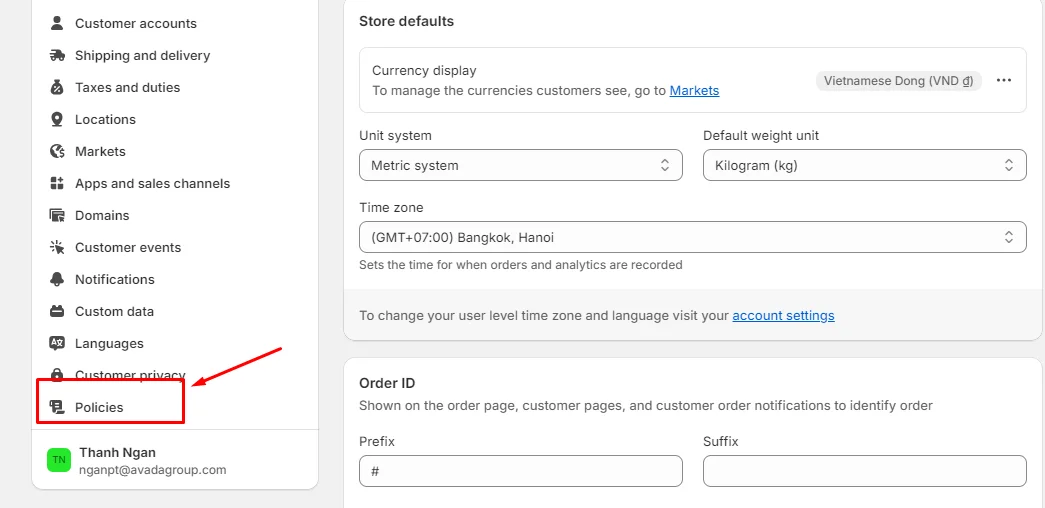Click the Notifications bell icon
This screenshot has height=508, width=1045.
click(x=57, y=279)
